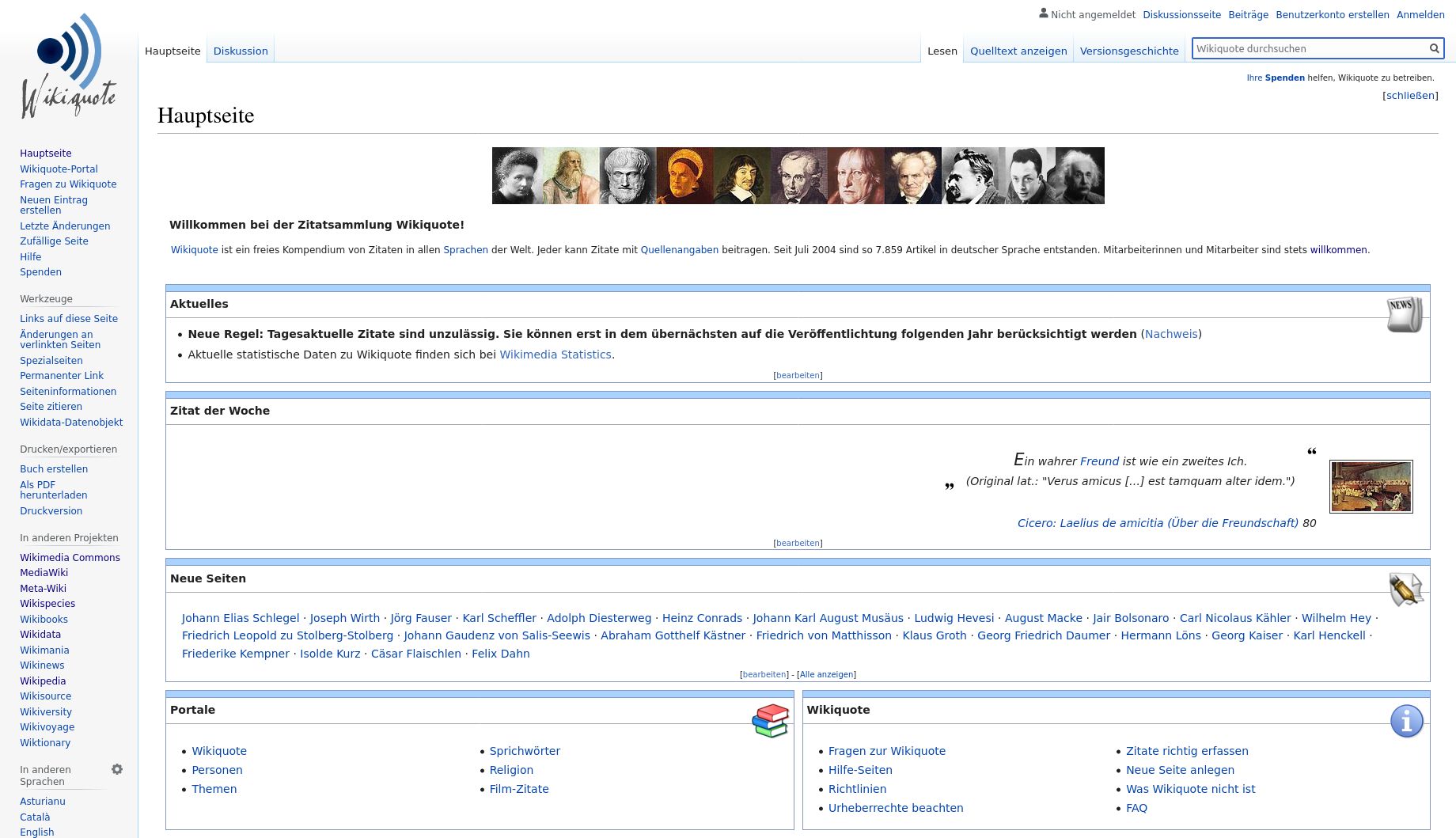Open Wikimedia Statistics link
The image size is (1456, 838).
pyautogui.click(x=555, y=355)
